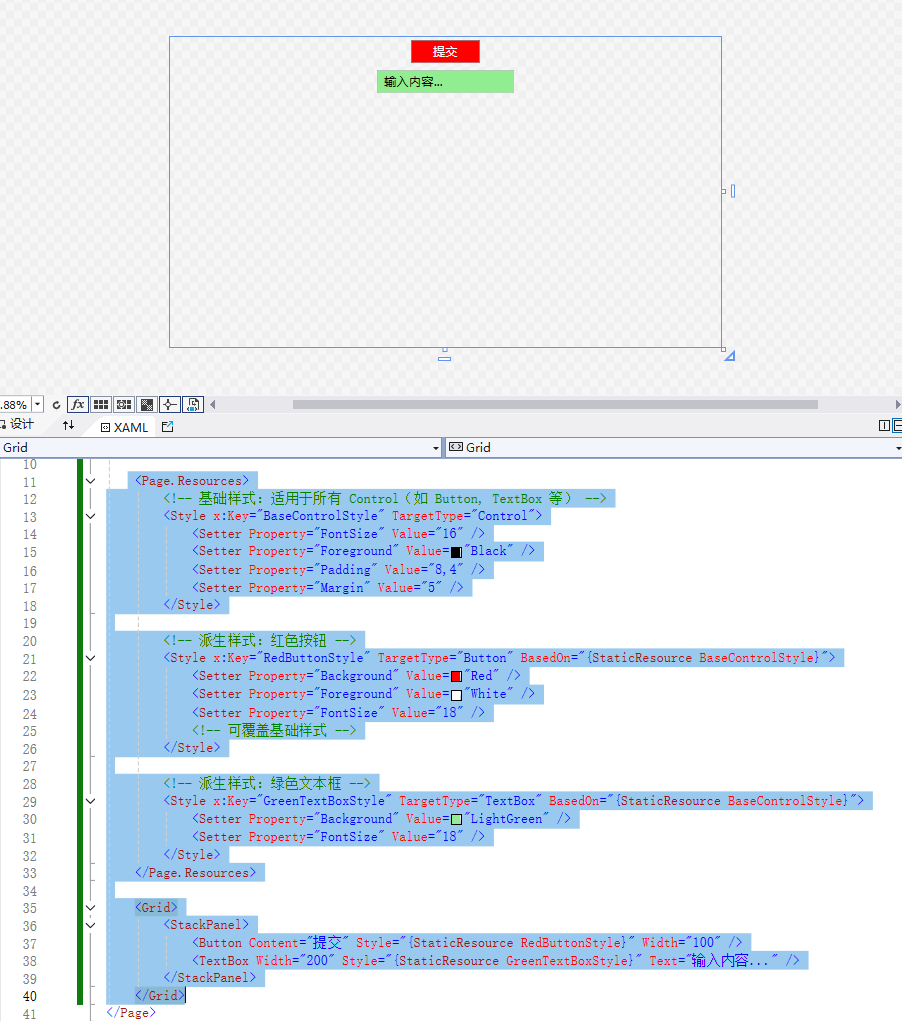Image resolution: width=902 pixels, height=1021 pixels.
Task: Click the refresh designer icon
Action: click(x=57, y=405)
